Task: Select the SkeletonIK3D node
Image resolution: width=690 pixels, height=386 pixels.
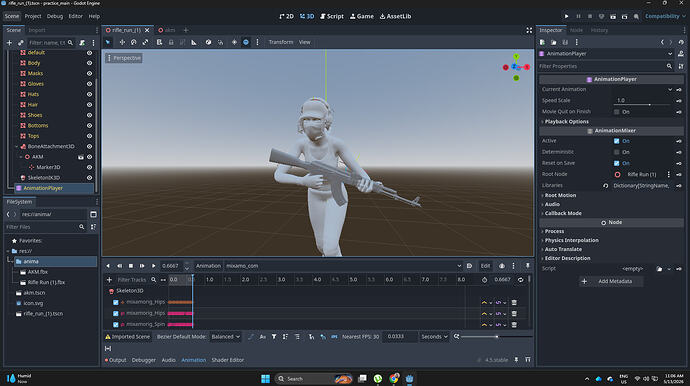Action: tap(44, 178)
